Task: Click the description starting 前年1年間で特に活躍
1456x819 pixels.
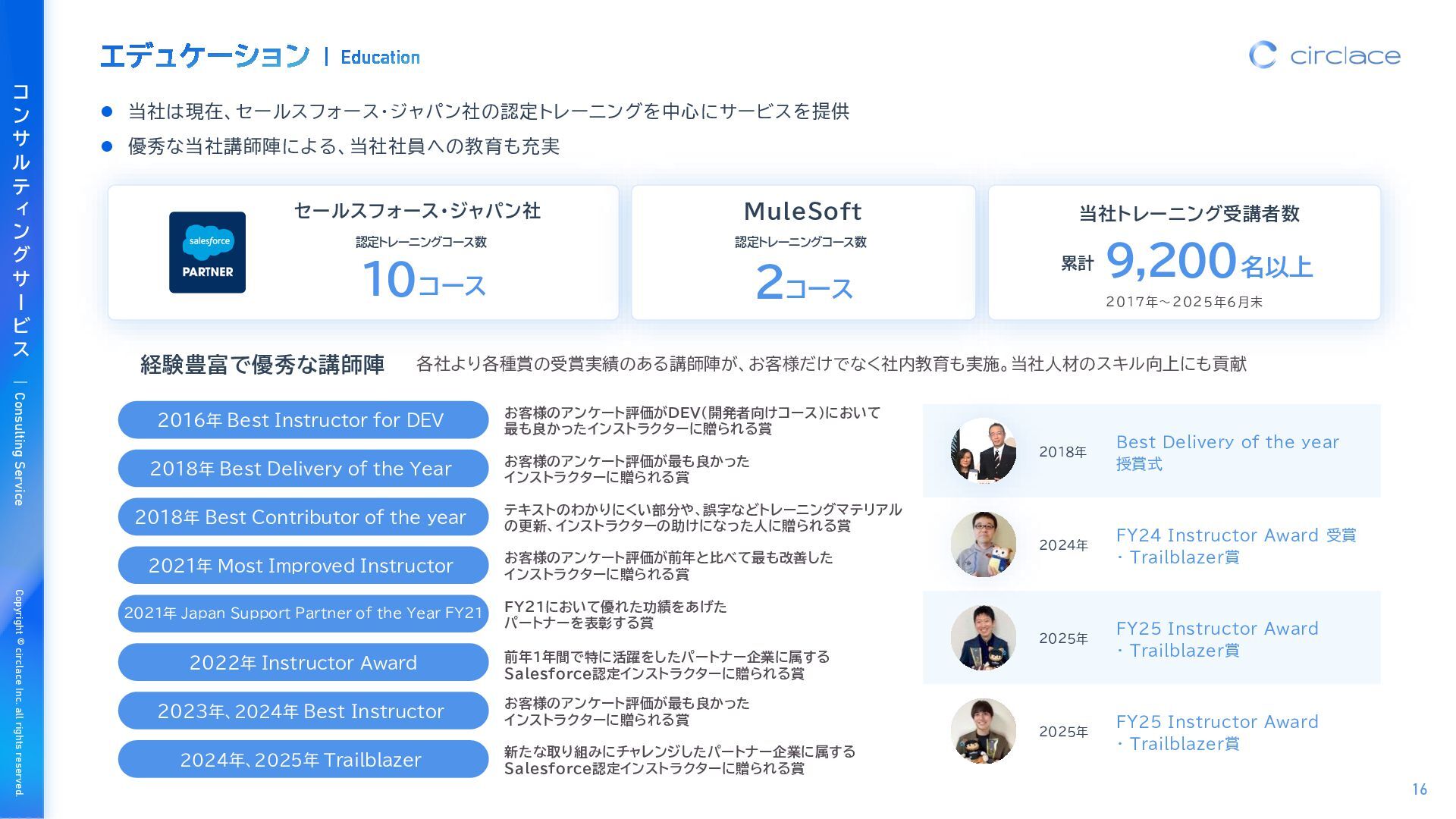Action: (667, 665)
